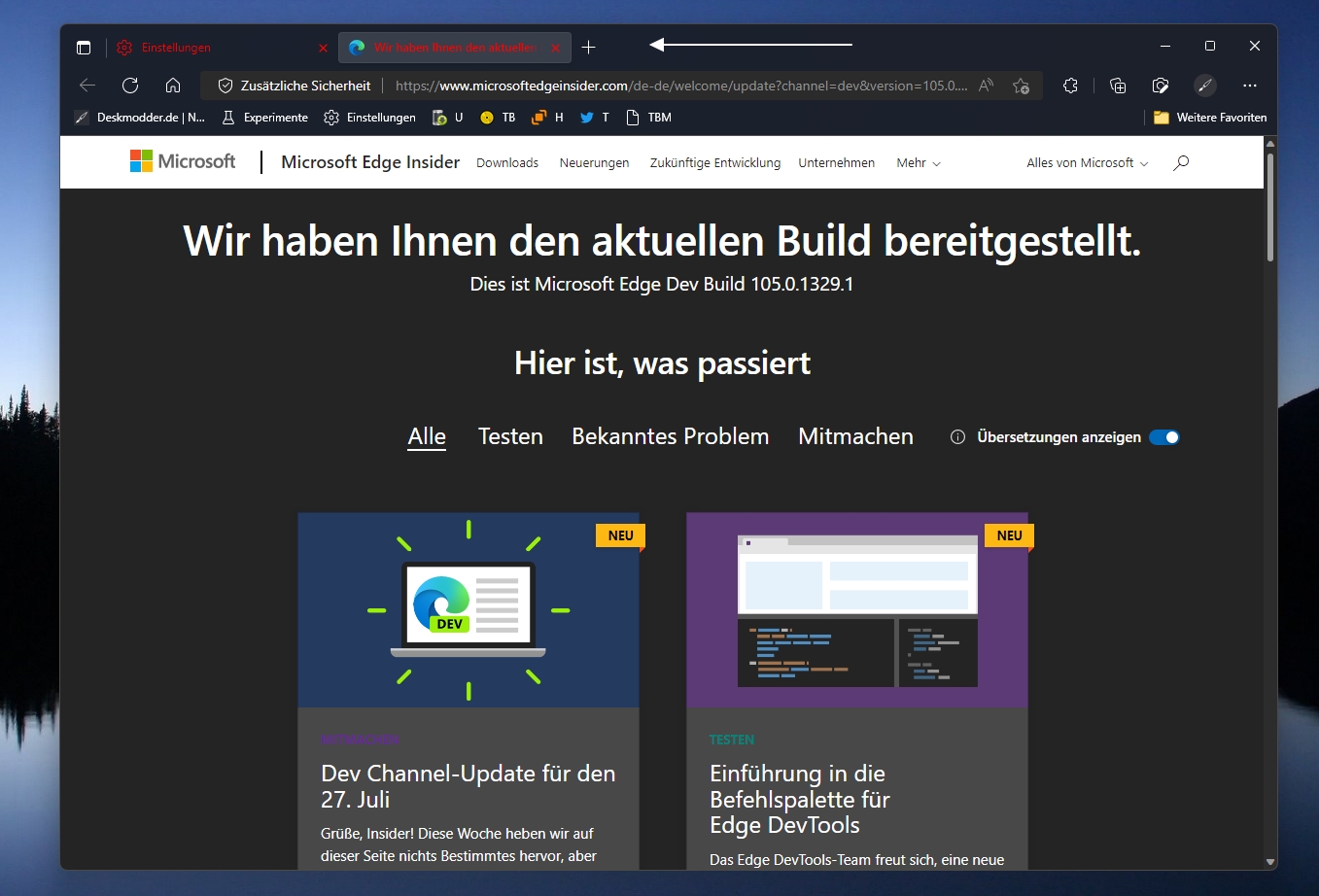Open the tab actions menu icon
The height and width of the screenshot is (896, 1319).
click(84, 48)
